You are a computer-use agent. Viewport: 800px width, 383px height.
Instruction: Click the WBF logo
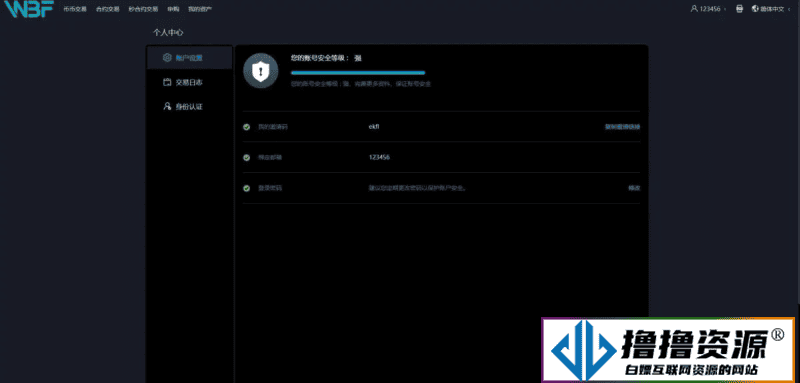click(29, 9)
